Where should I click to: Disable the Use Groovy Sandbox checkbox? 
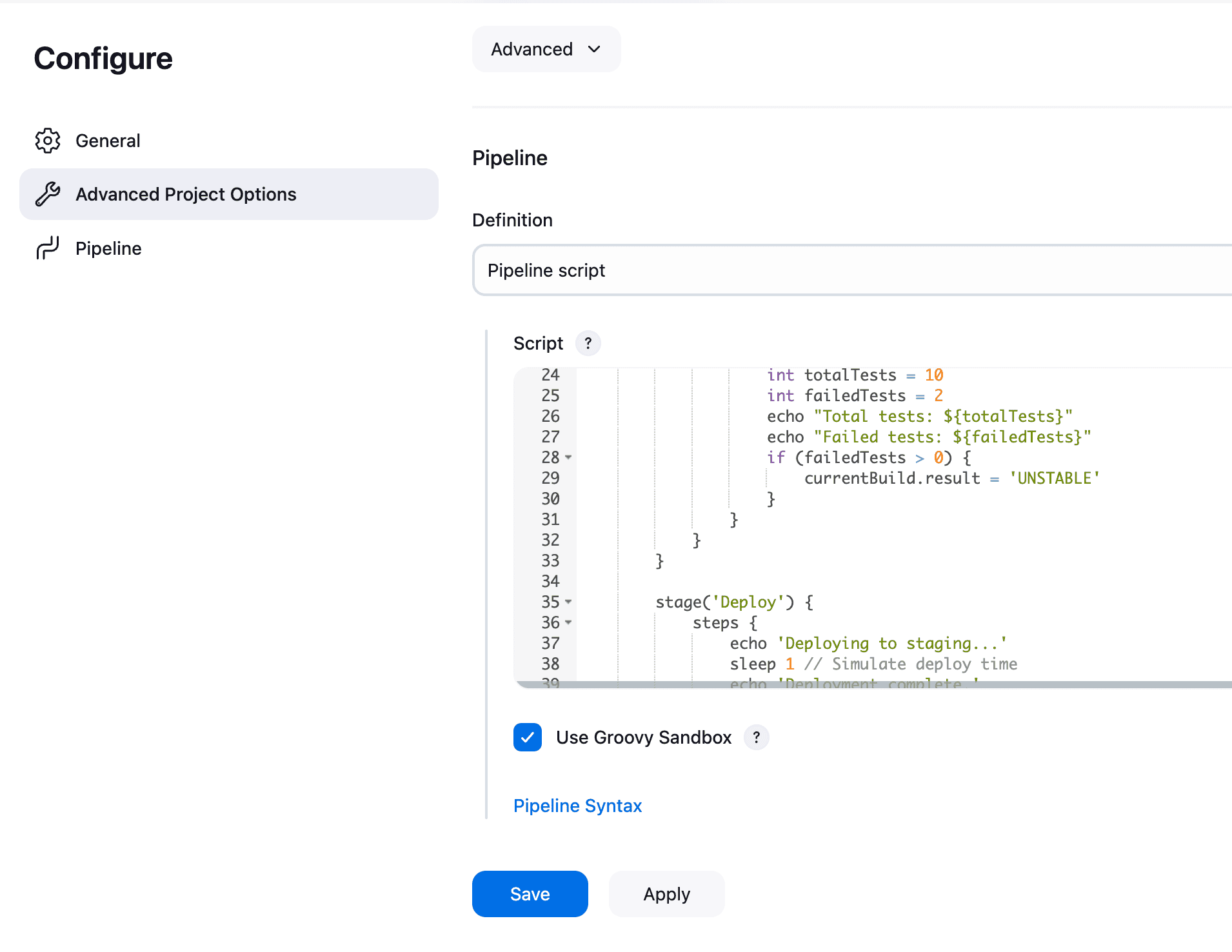point(528,737)
